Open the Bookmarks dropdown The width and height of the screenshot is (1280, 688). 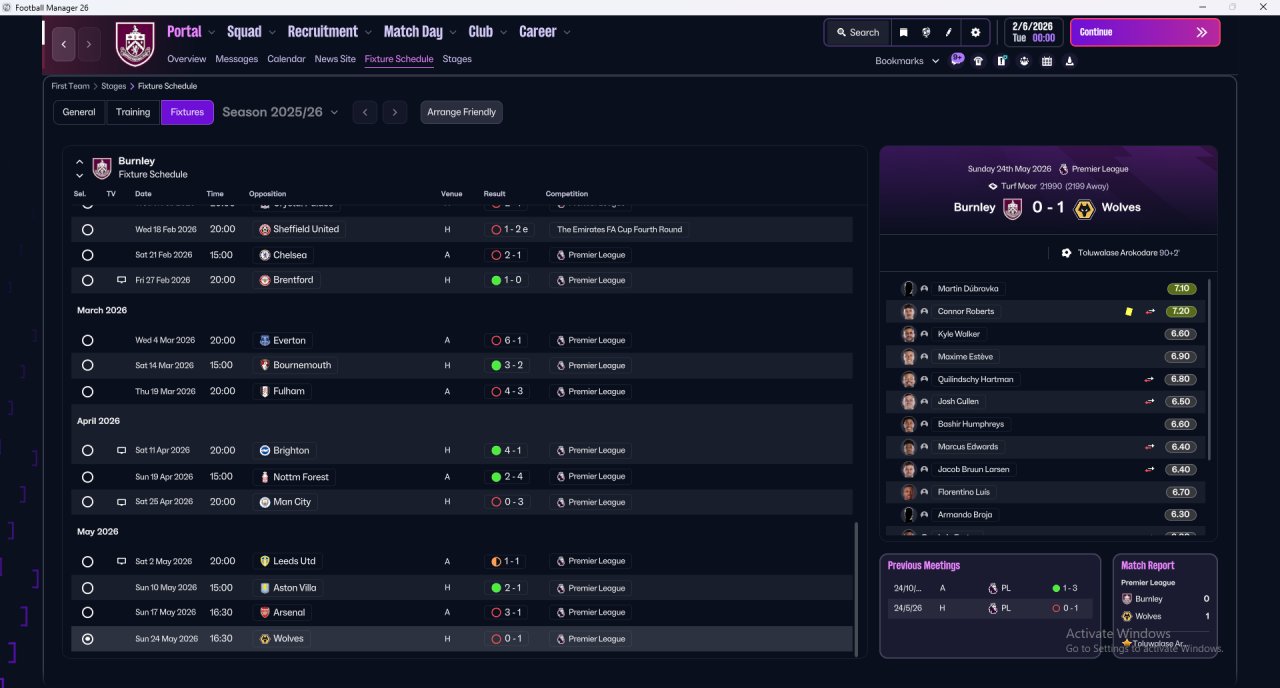[907, 61]
